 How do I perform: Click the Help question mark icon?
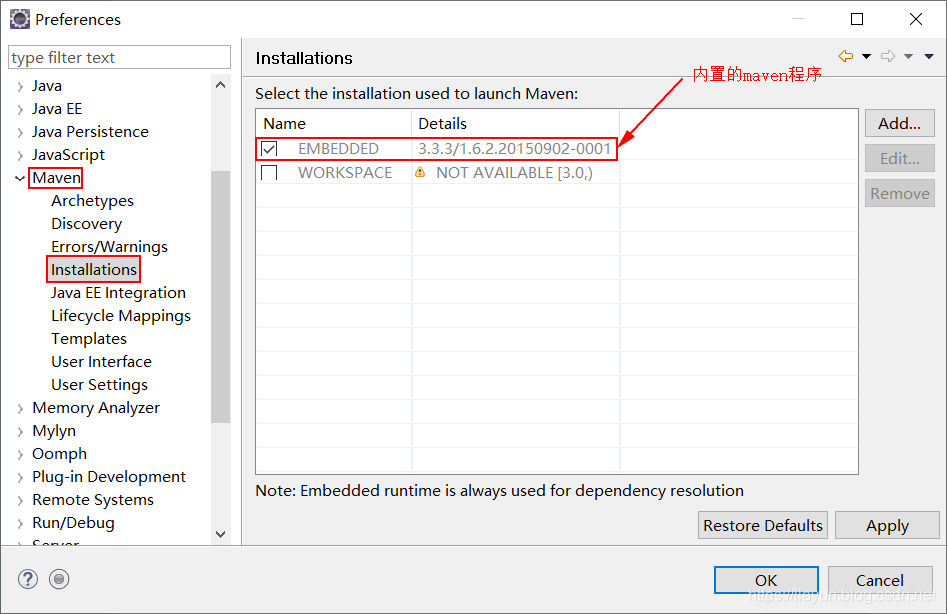[28, 579]
